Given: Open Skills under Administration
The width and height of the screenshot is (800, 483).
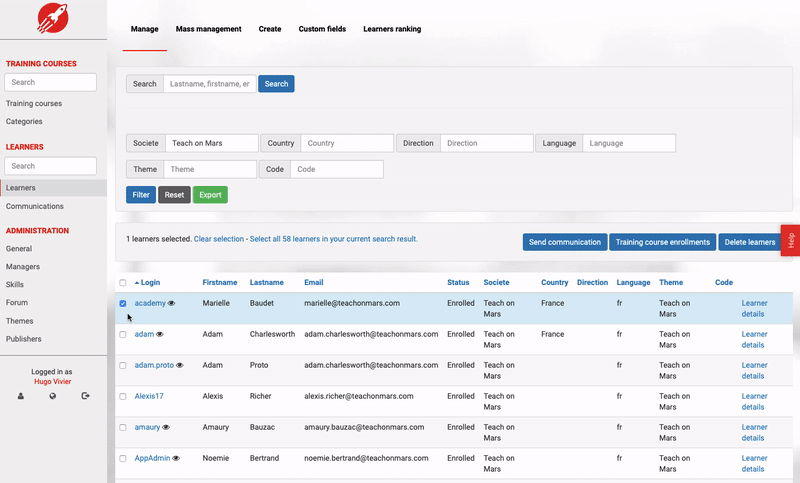Looking at the screenshot, I should point(15,285).
